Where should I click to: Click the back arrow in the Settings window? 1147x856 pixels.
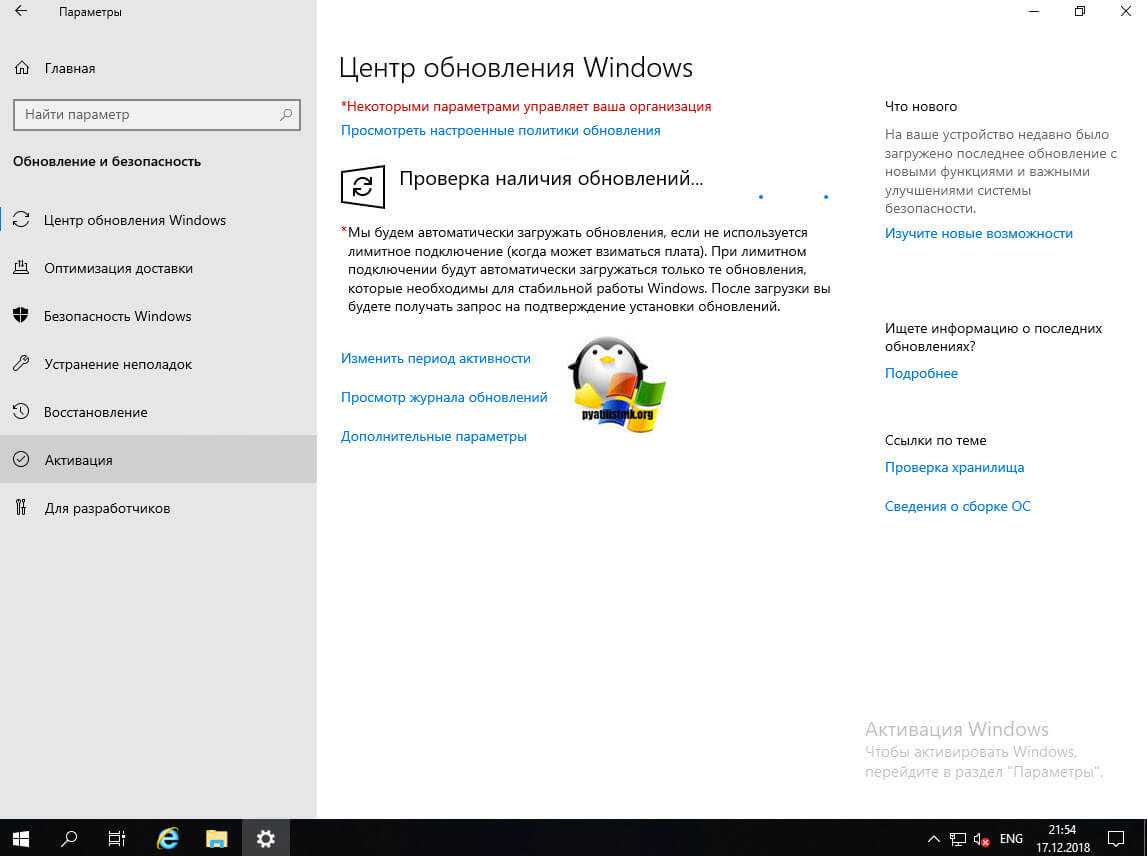pos(21,12)
